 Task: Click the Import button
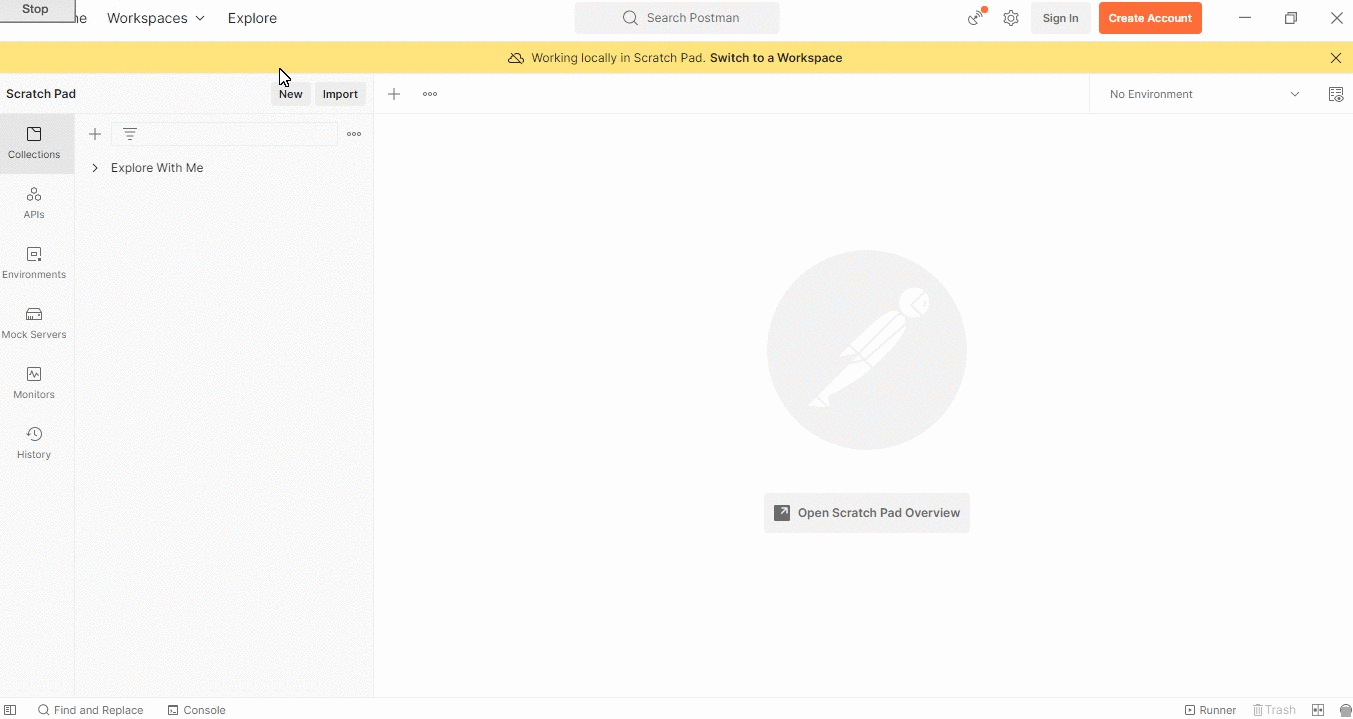(x=340, y=94)
